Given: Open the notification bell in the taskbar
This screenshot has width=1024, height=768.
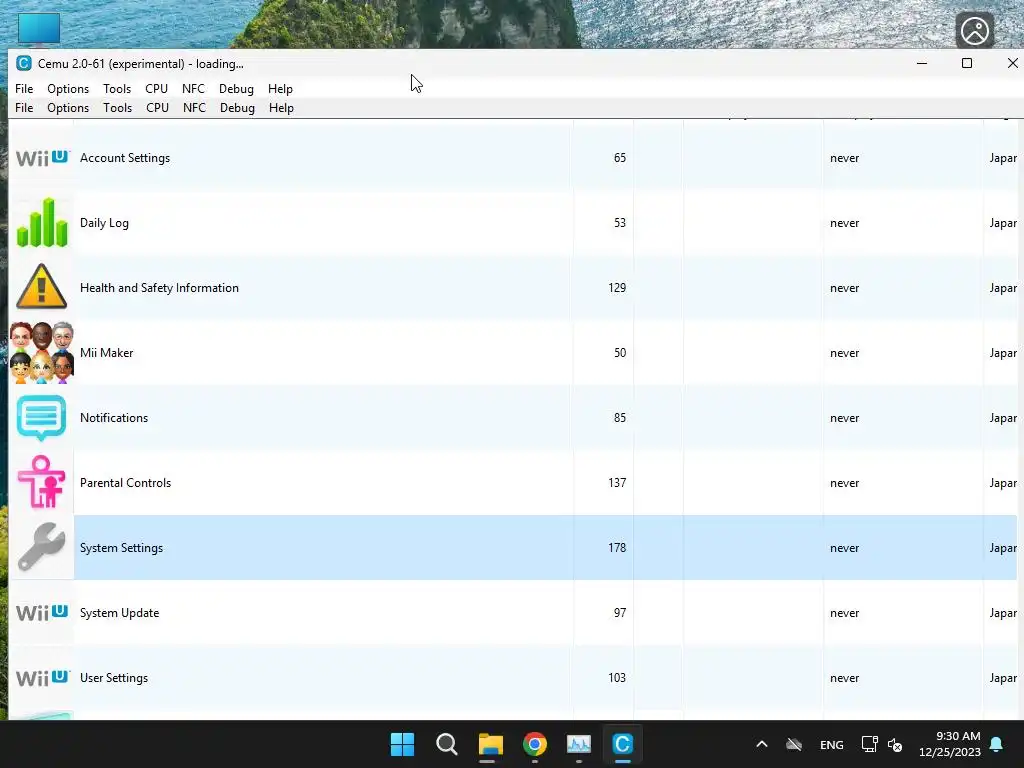Looking at the screenshot, I should click(997, 744).
